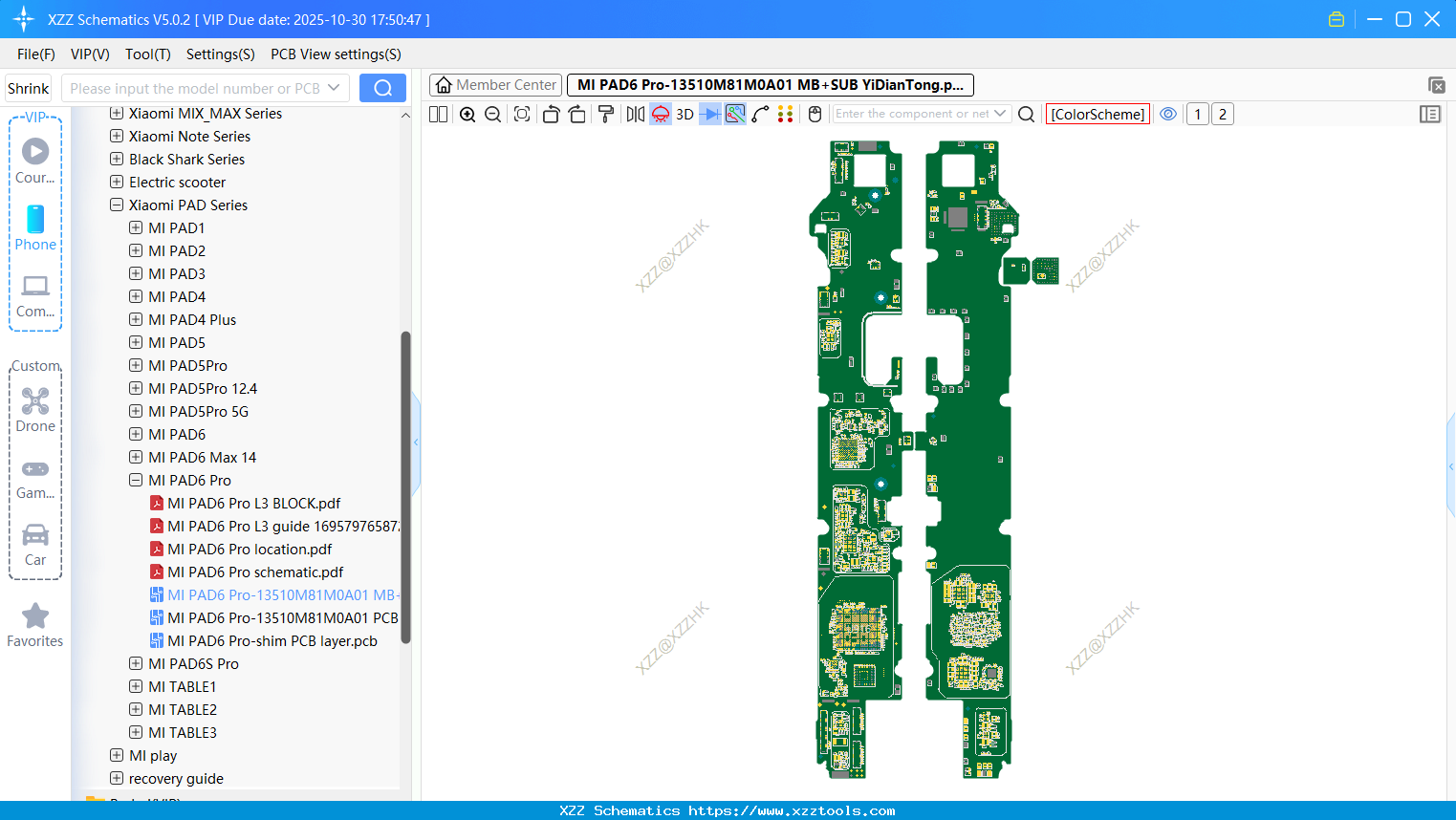
Task: Toggle the eye visibility icon
Action: coord(1168,114)
